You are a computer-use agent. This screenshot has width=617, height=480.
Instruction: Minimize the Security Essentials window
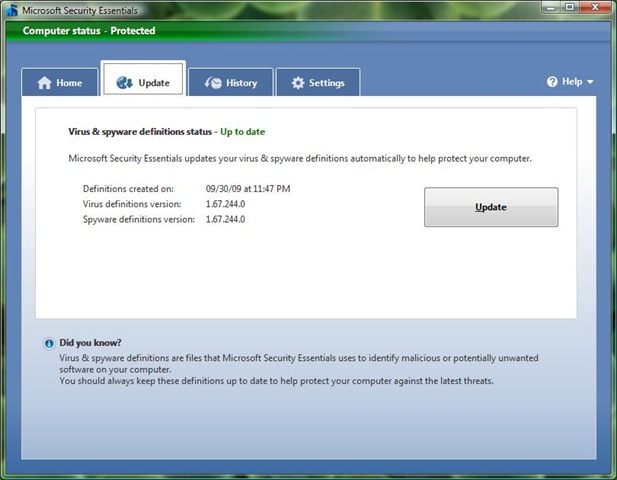point(550,7)
